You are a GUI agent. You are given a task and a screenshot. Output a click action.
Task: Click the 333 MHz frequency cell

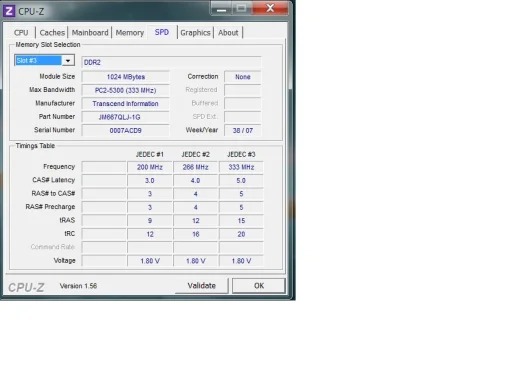click(241, 167)
